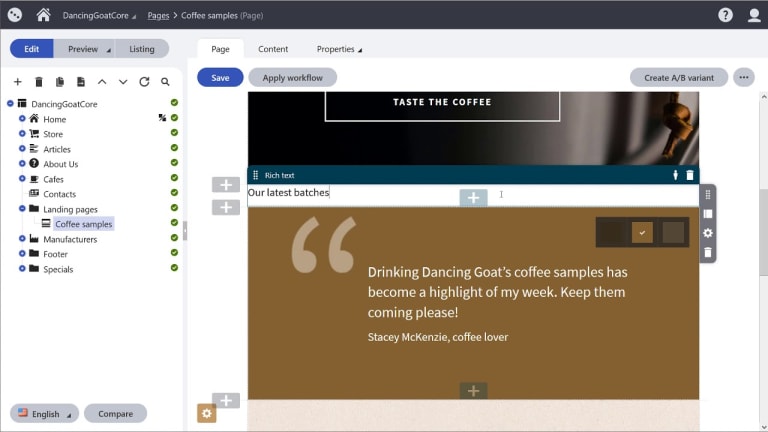Add section above Rich text area

(x=226, y=185)
